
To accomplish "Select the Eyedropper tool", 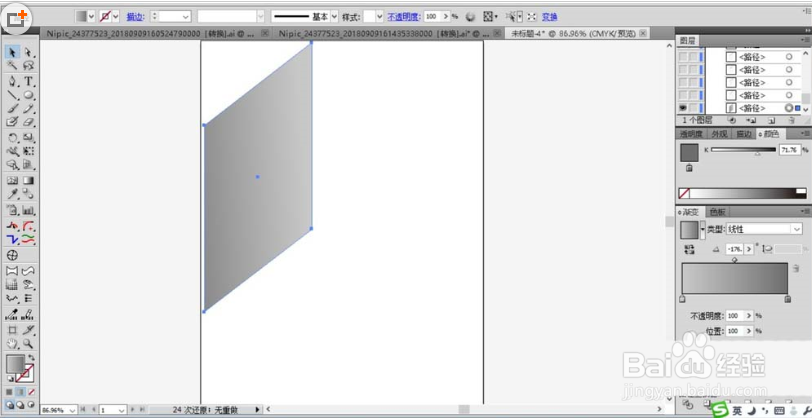I will (x=12, y=194).
